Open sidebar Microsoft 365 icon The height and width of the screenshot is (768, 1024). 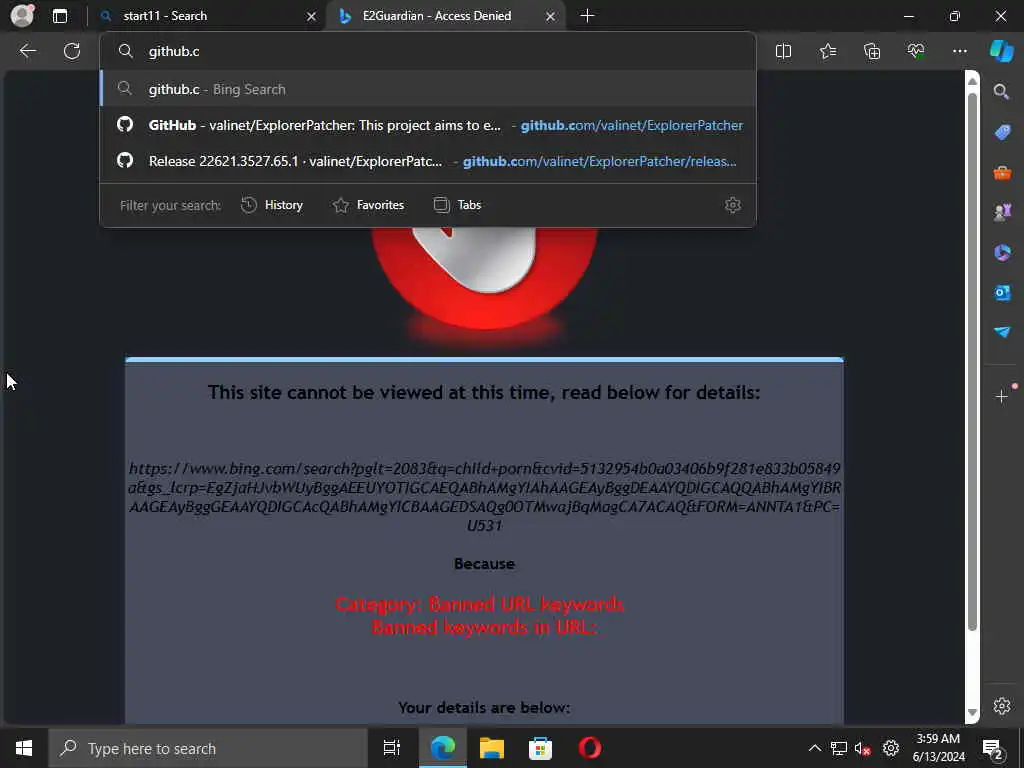pyautogui.click(x=1002, y=252)
